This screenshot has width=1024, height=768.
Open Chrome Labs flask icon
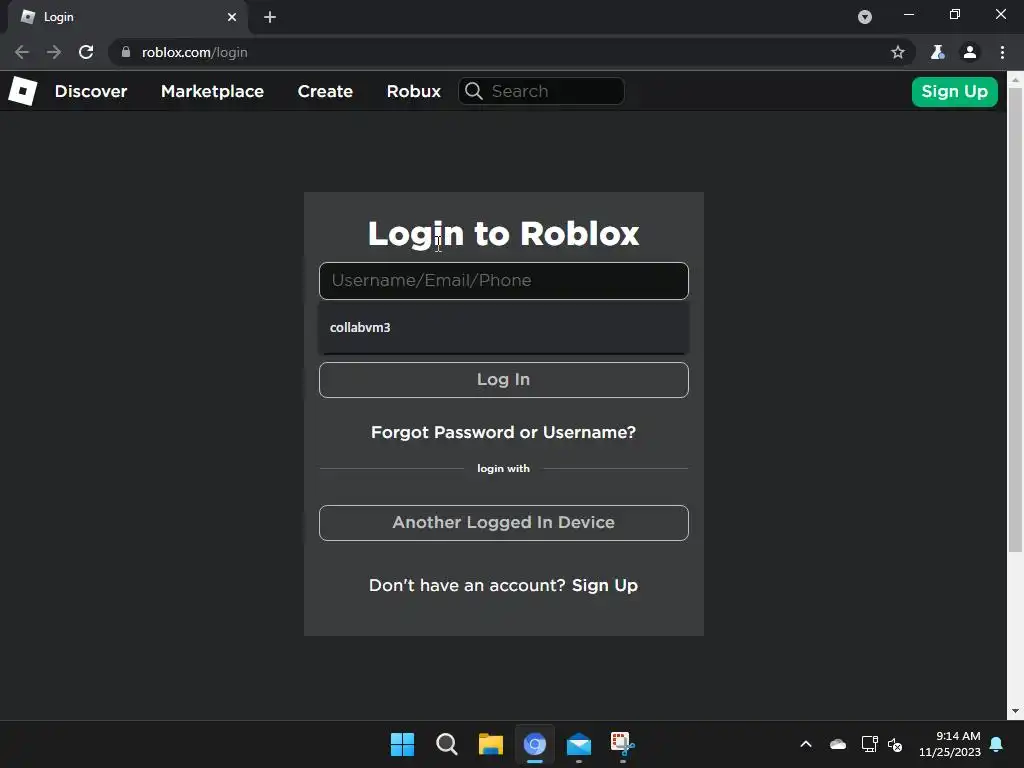click(x=937, y=52)
